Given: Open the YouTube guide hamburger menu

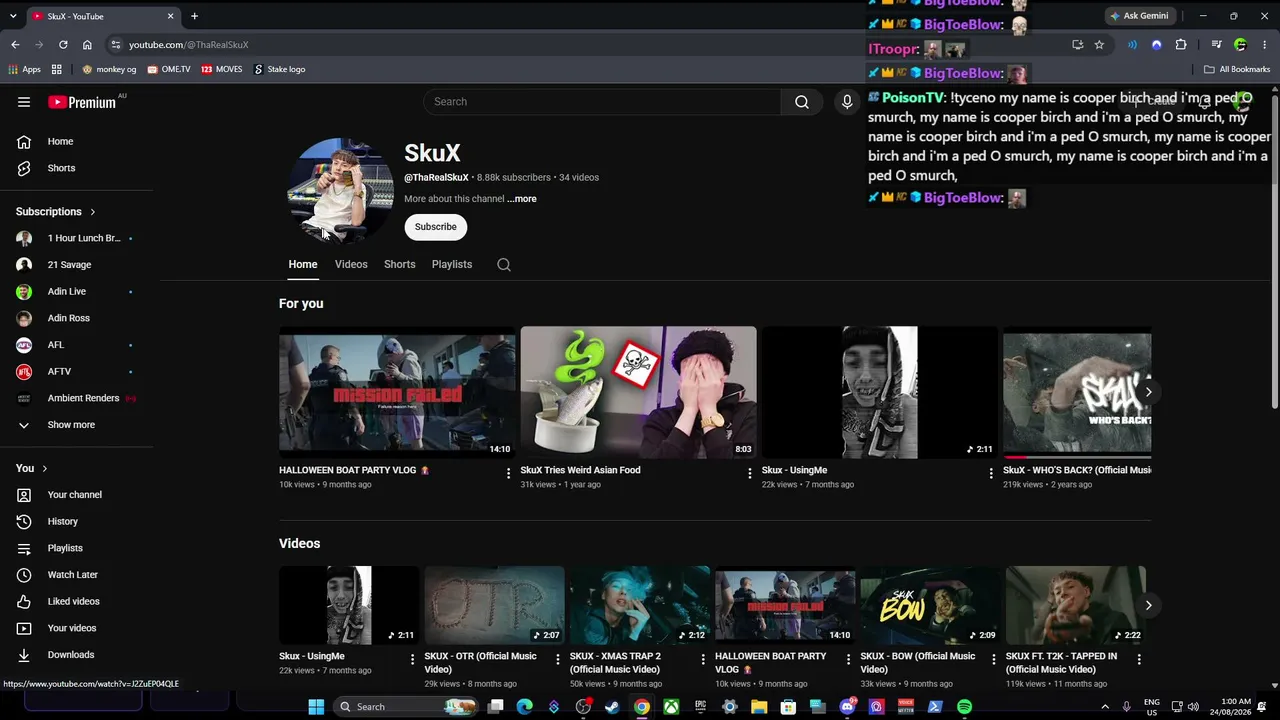Looking at the screenshot, I should coord(24,102).
